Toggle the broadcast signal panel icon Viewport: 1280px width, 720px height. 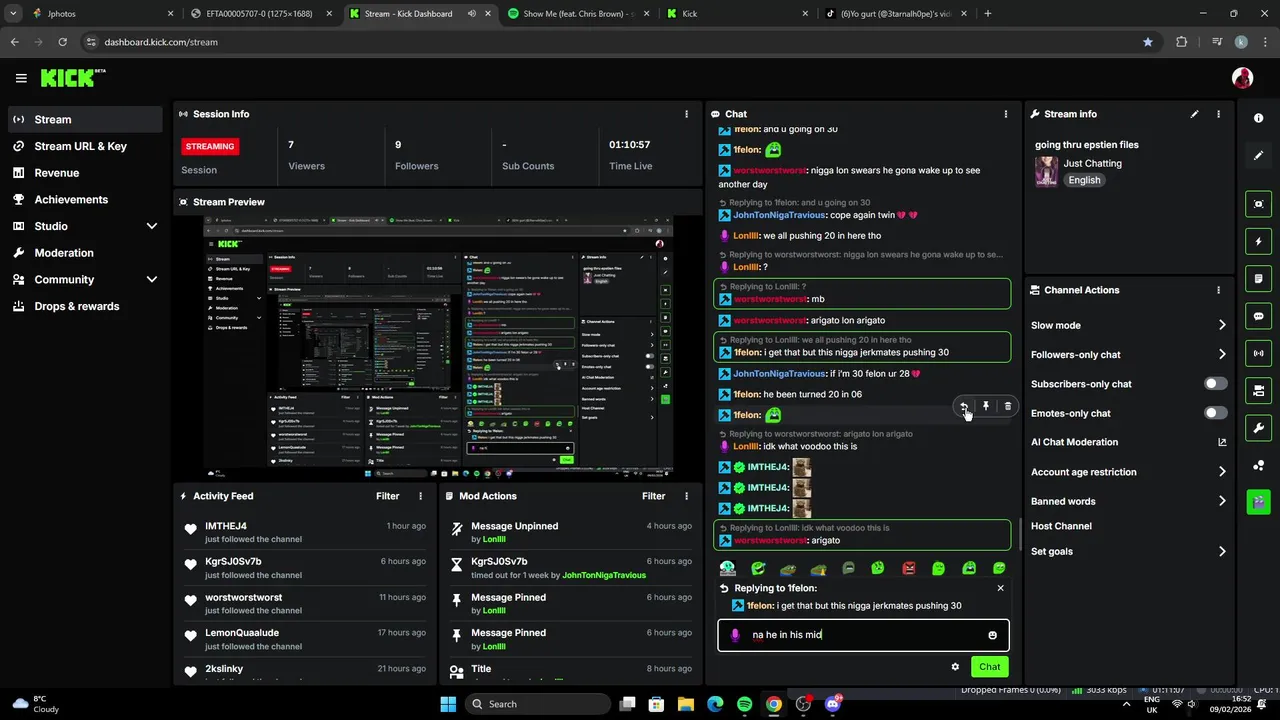click(x=1258, y=353)
